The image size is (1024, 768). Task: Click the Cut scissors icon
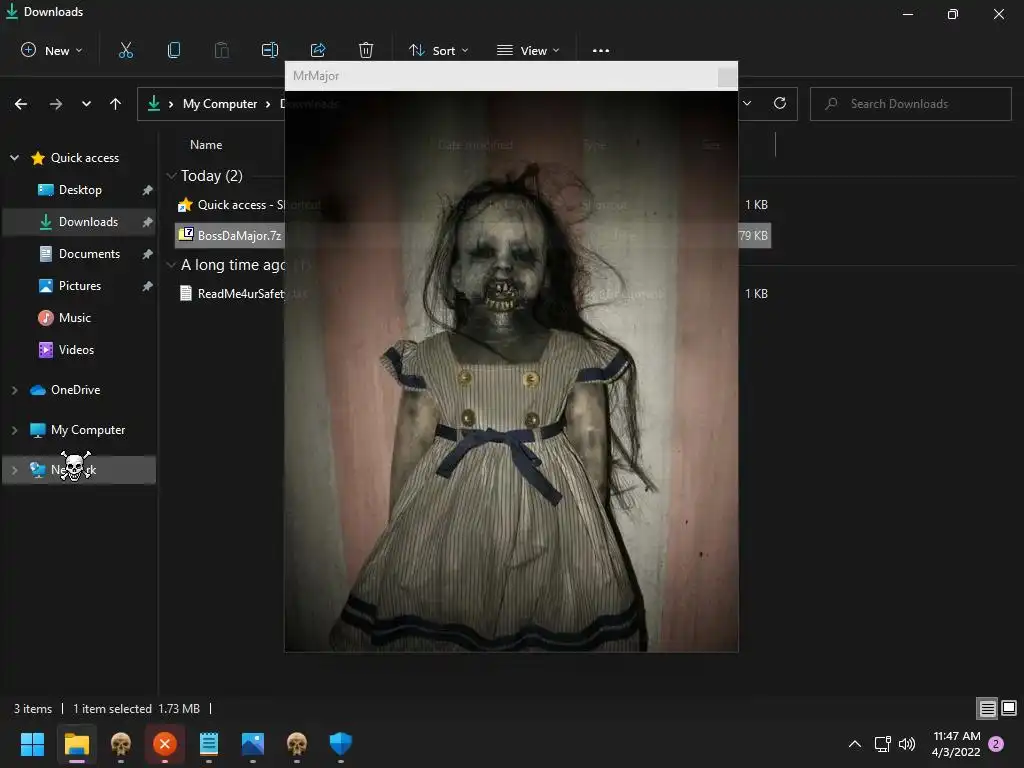click(125, 50)
